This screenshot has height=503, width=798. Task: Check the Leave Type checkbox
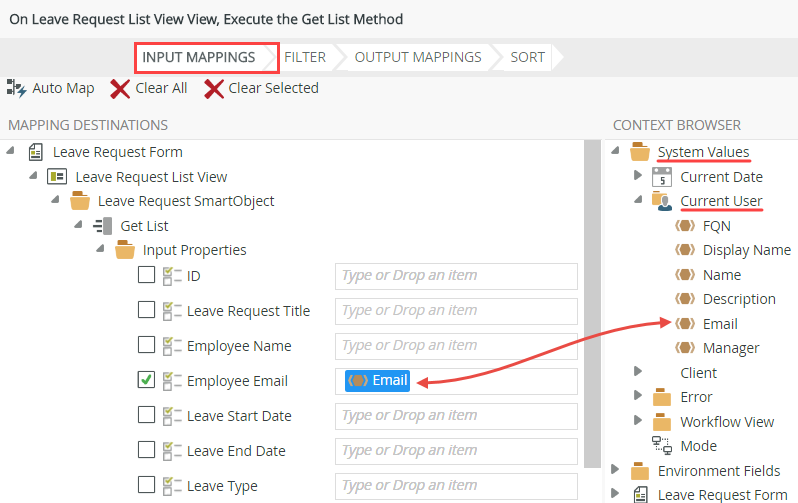pyautogui.click(x=147, y=485)
